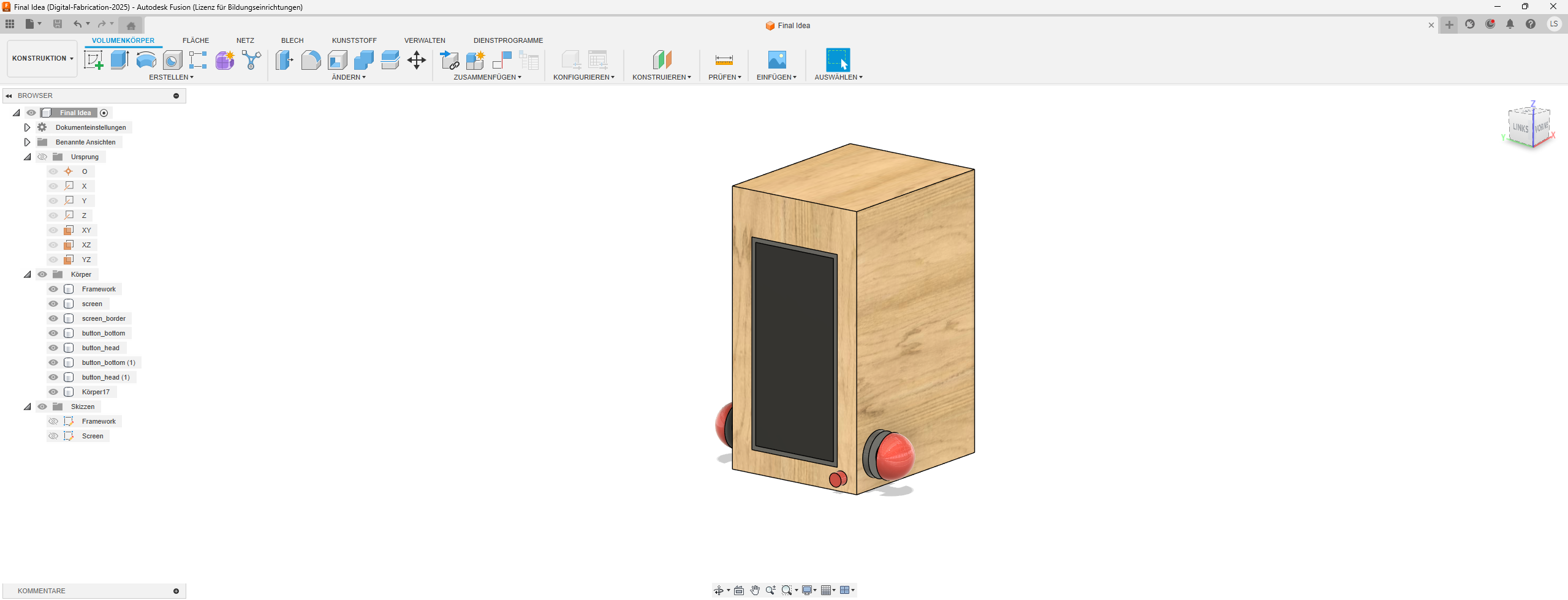
Task: Hide the screen_border body
Action: pos(53,318)
